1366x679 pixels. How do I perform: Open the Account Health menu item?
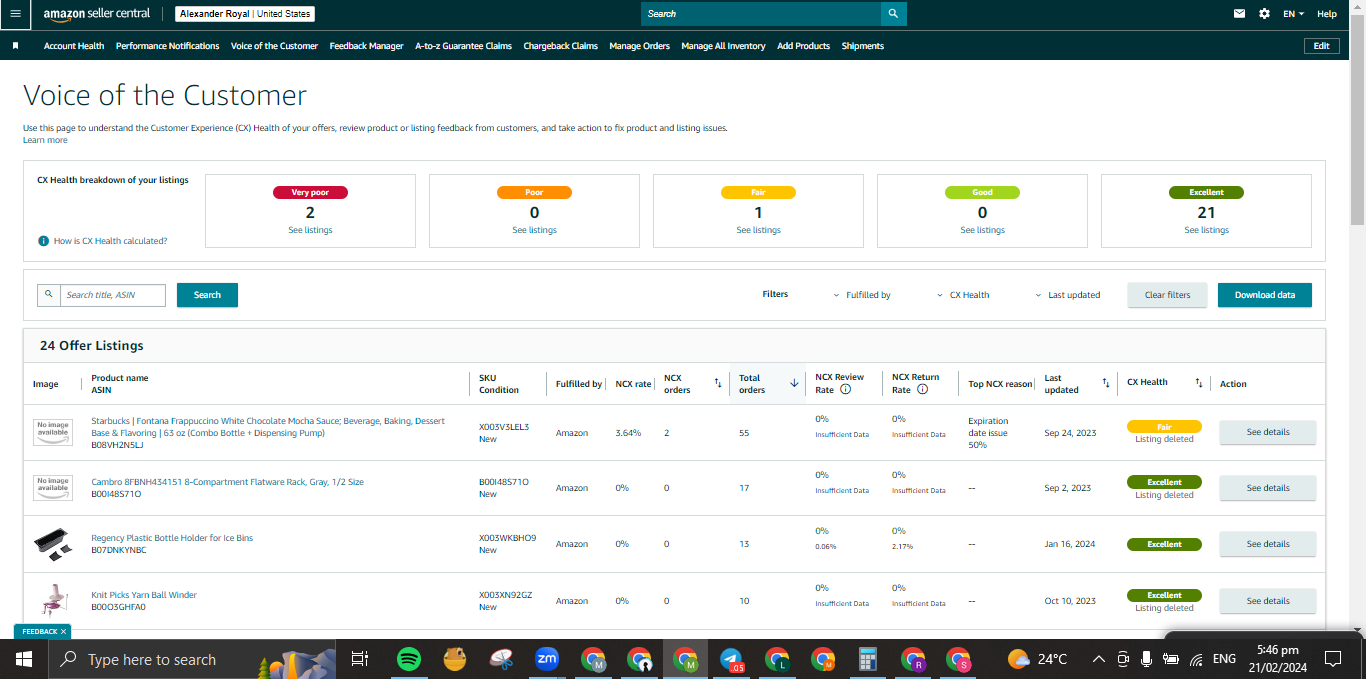(x=74, y=46)
